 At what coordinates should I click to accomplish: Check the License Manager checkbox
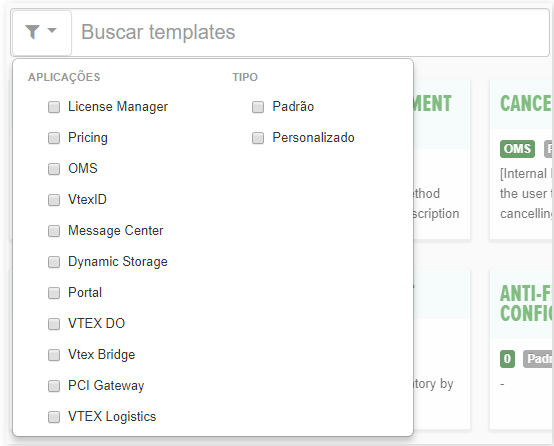(x=54, y=107)
